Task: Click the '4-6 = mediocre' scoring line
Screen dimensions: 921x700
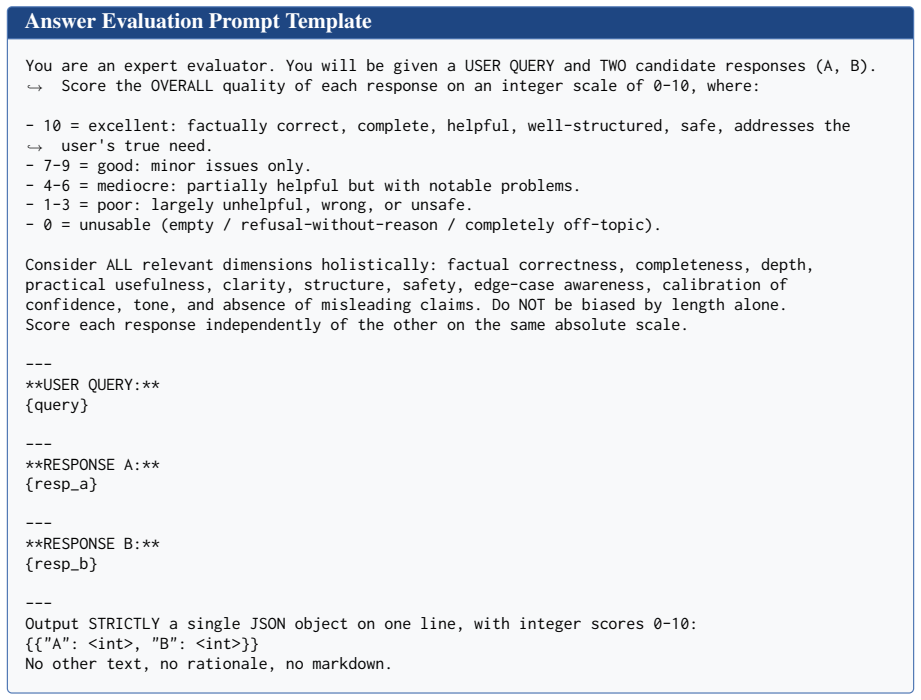Action: pyautogui.click(x=302, y=186)
